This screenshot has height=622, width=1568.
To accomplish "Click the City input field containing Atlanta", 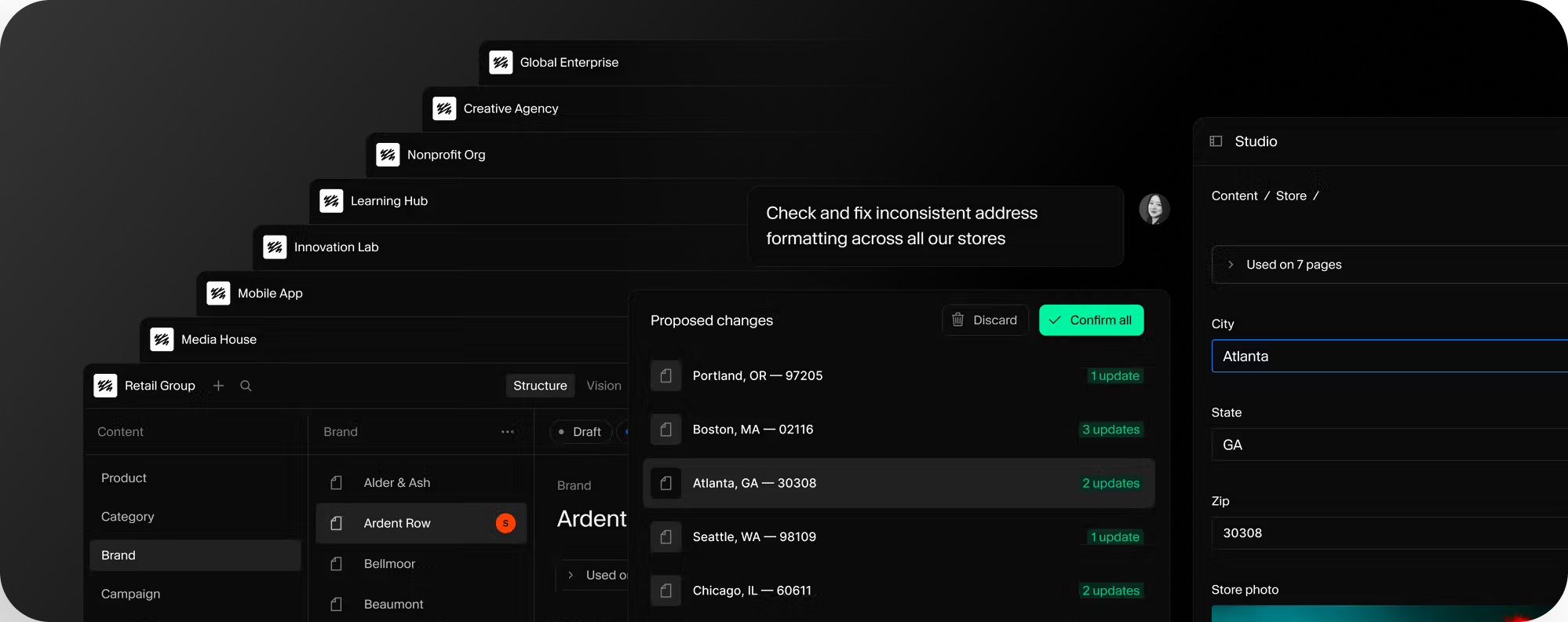I will (1390, 356).
